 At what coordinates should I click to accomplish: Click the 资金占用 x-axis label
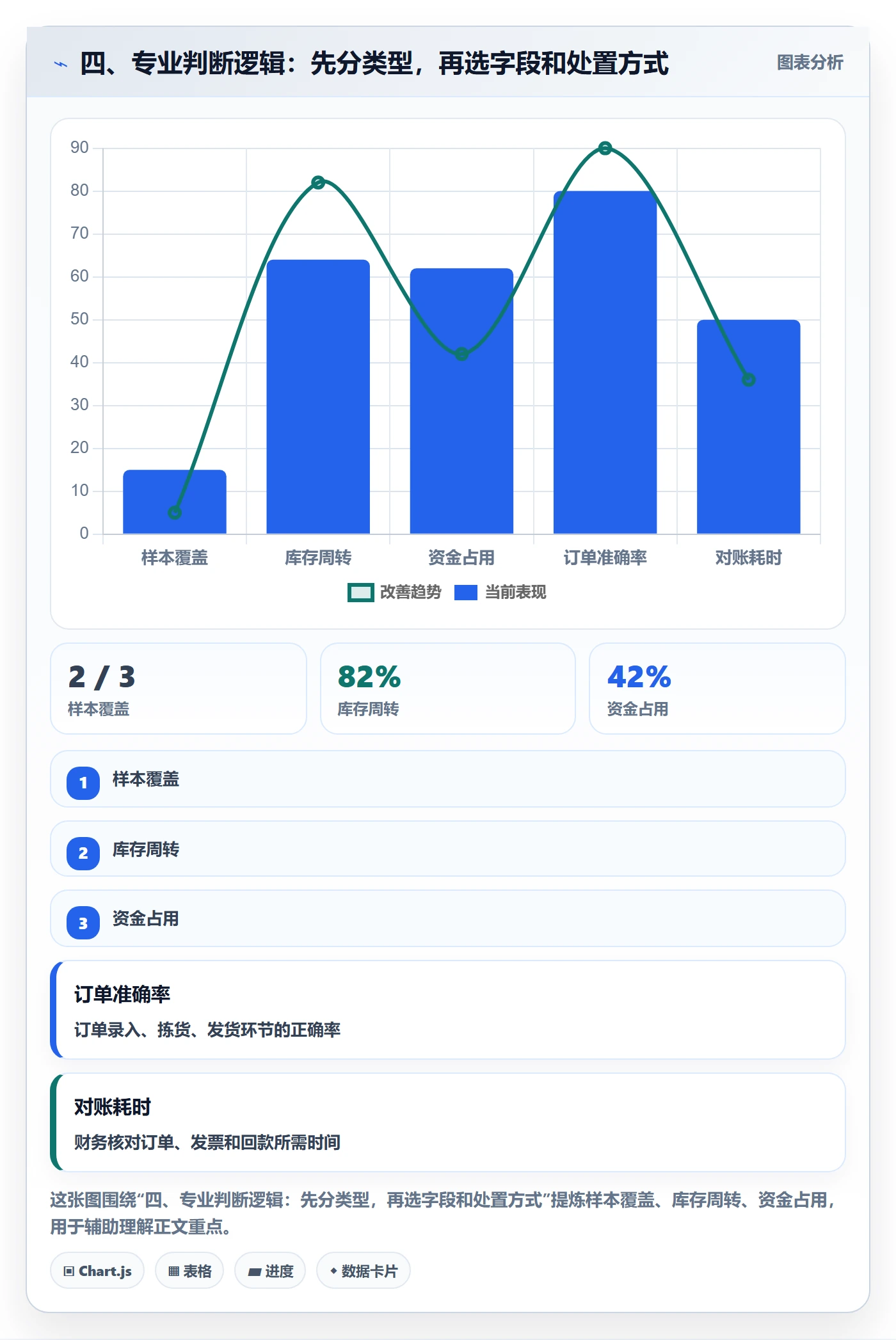[461, 558]
